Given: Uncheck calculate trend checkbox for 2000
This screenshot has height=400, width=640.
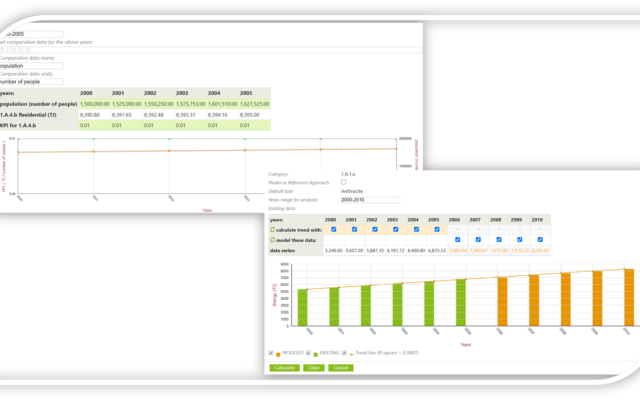Looking at the screenshot, I should [x=333, y=229].
